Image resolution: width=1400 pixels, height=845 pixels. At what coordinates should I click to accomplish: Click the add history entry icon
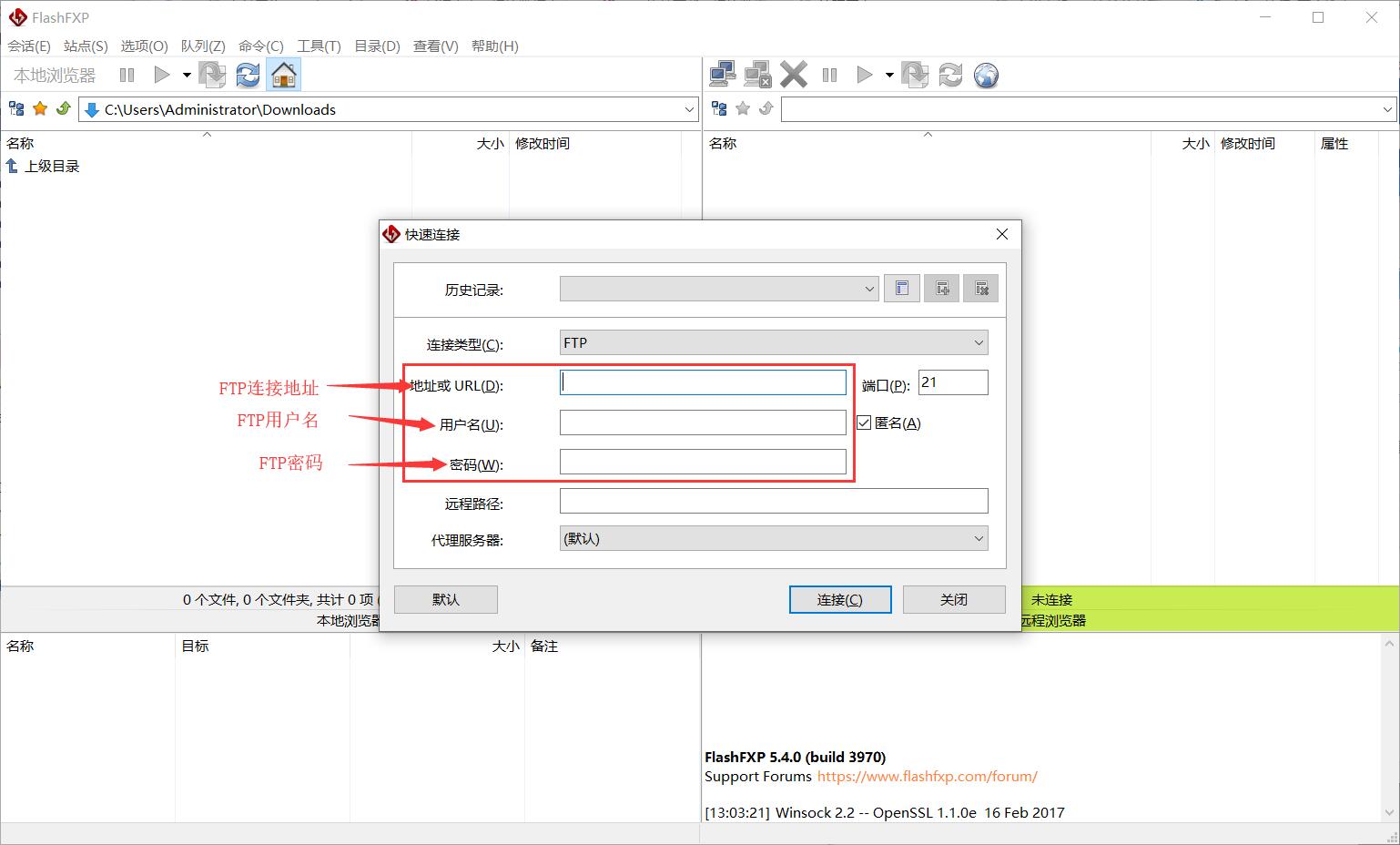(942, 289)
